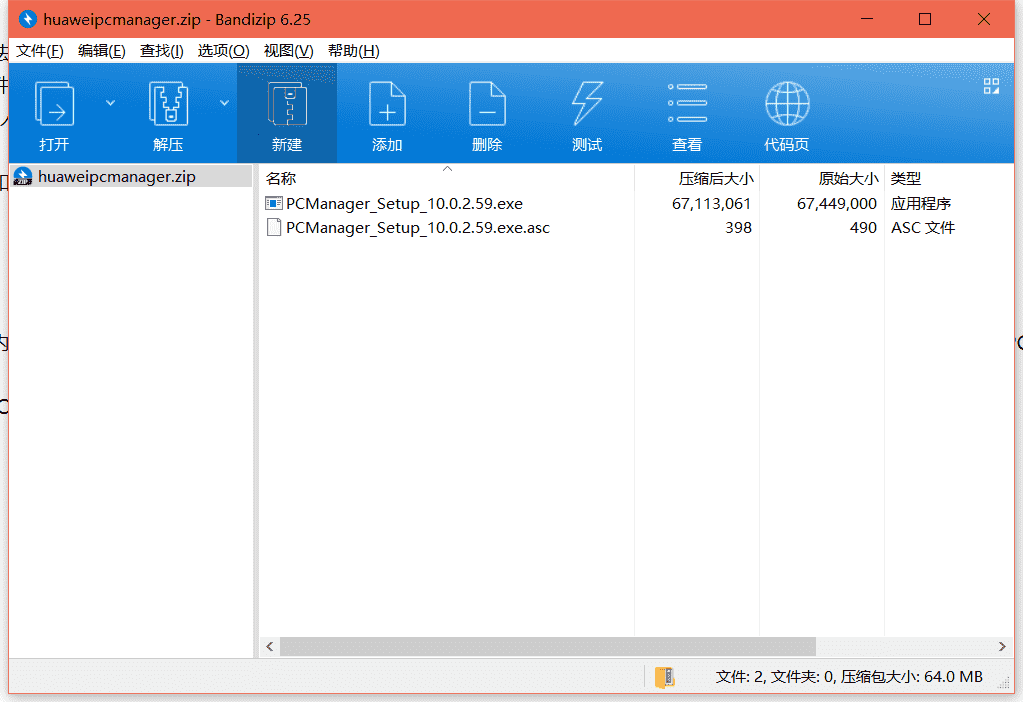
Task: Minimize the Bandizip window
Action: (x=866, y=19)
